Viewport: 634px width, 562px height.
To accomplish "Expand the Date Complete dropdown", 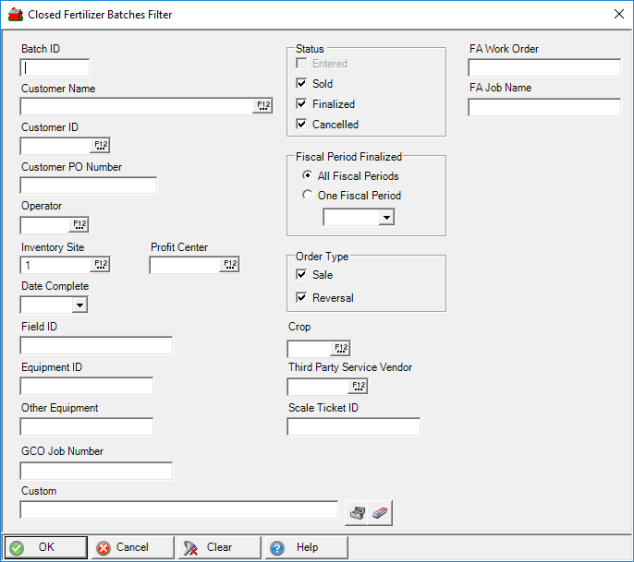I will coord(79,306).
